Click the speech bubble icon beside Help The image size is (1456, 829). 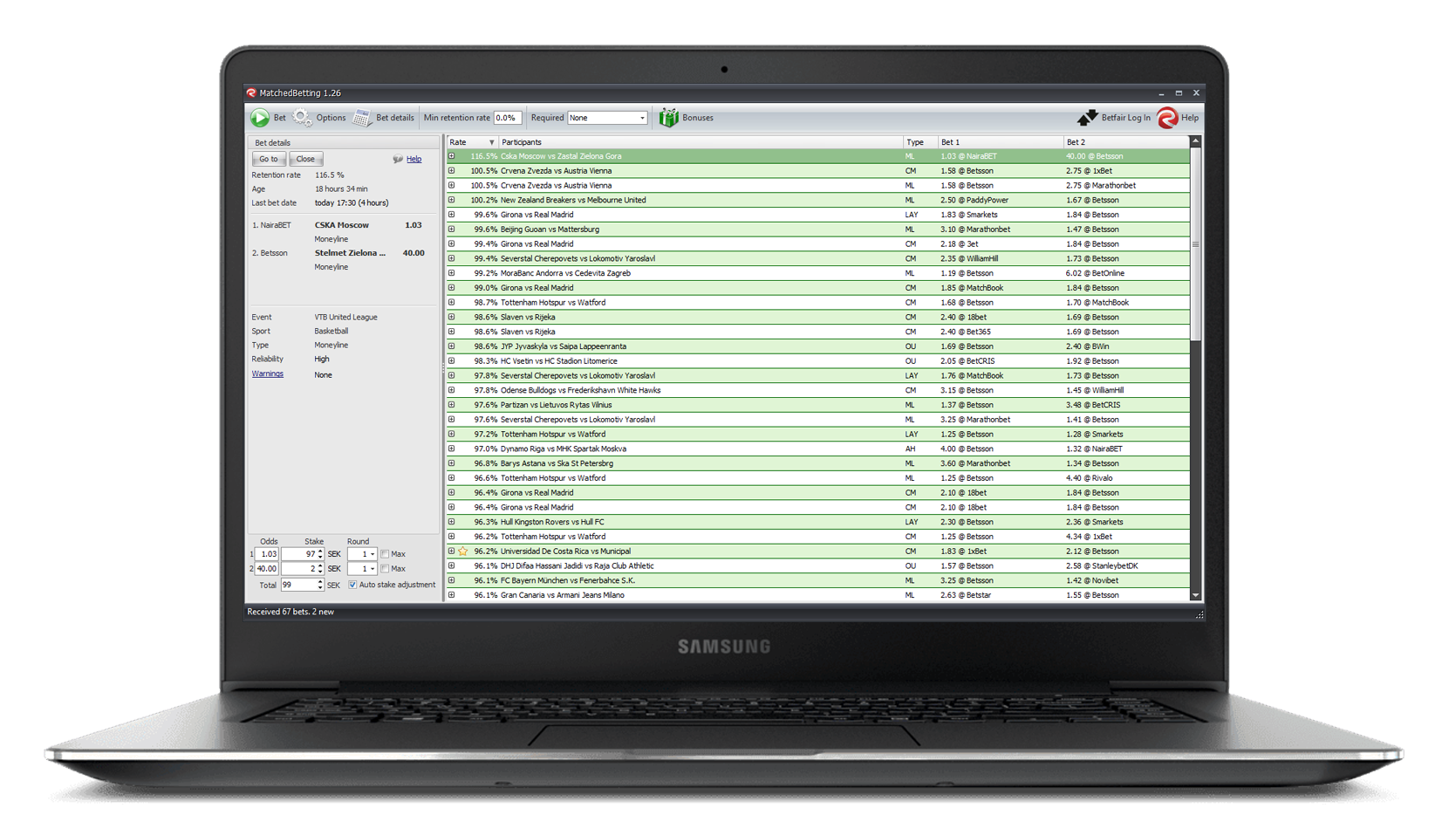tap(398, 160)
